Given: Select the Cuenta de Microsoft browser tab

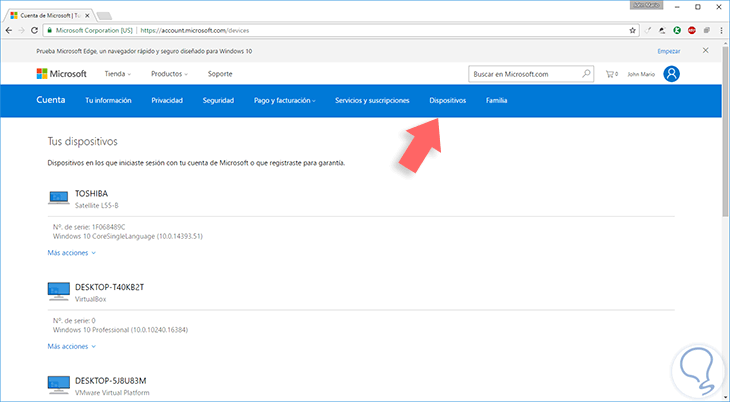Looking at the screenshot, I should click(48, 15).
